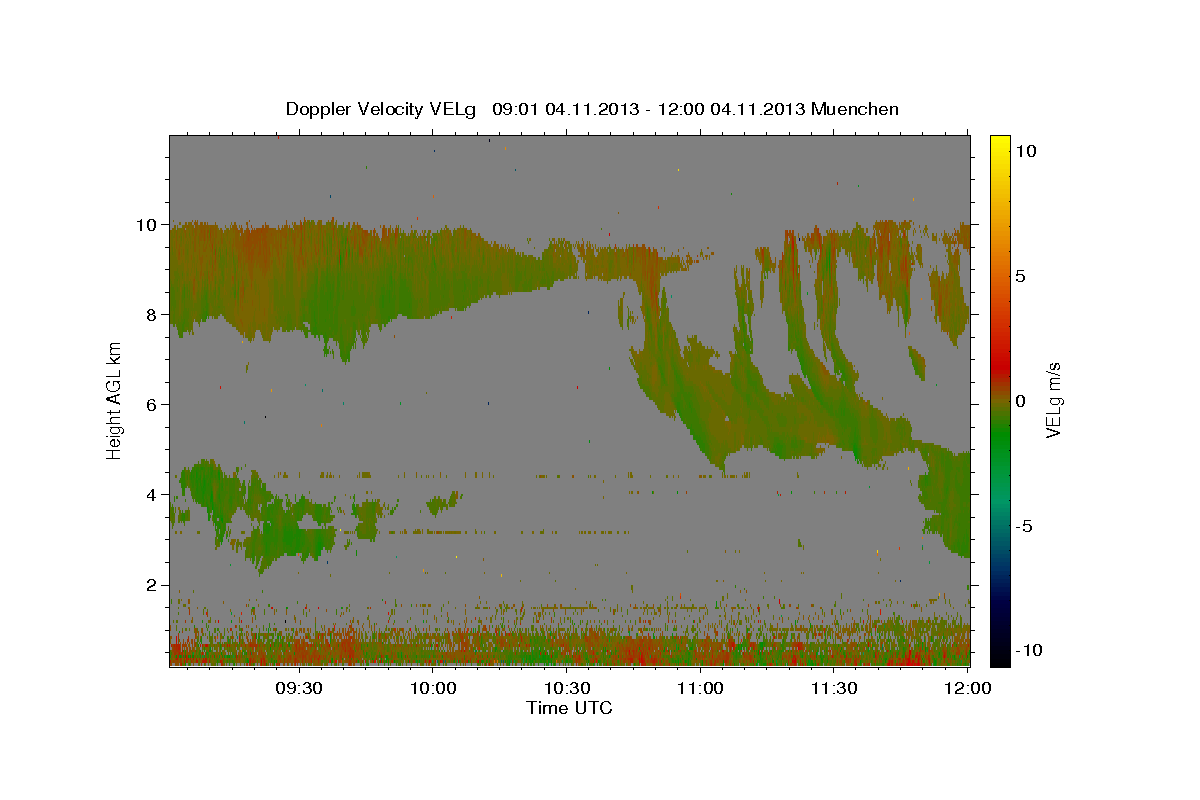Click the 'Muenchen' location in title
The width and height of the screenshot is (1200, 800).
pyautogui.click(x=855, y=109)
